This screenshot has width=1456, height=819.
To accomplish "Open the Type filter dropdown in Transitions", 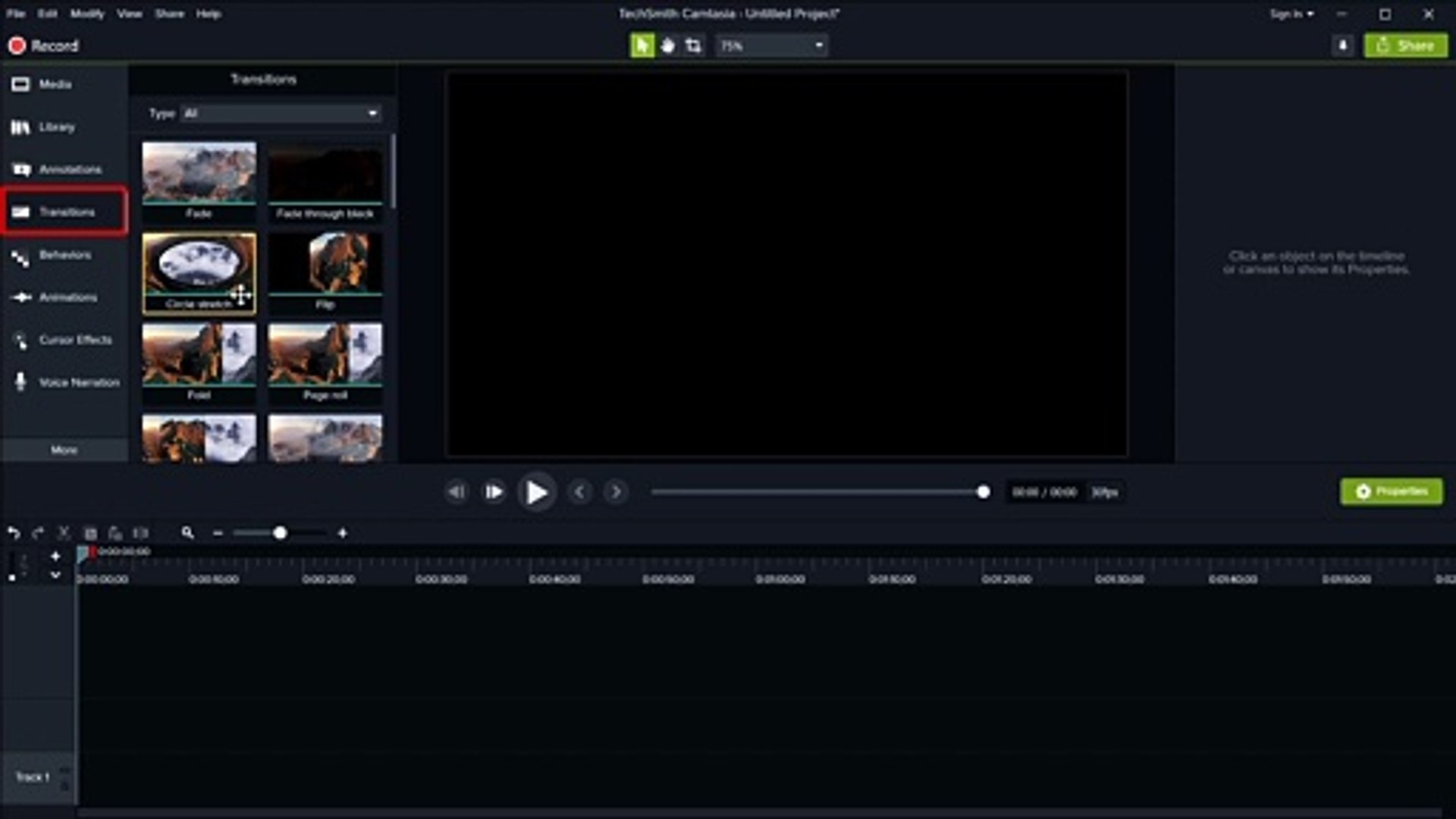I will pos(281,112).
